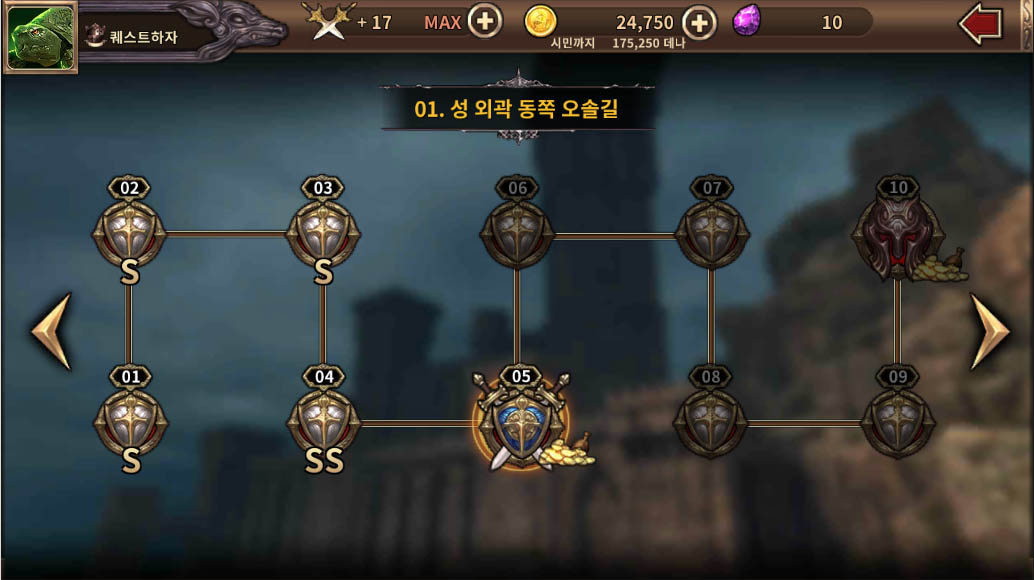Select stage 02 shield with S rank
The width and height of the screenshot is (1034, 580).
click(129, 232)
